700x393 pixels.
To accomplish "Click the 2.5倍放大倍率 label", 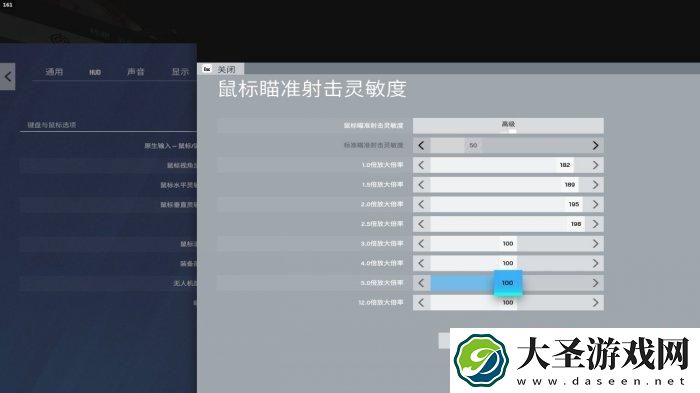I will (x=382, y=224).
